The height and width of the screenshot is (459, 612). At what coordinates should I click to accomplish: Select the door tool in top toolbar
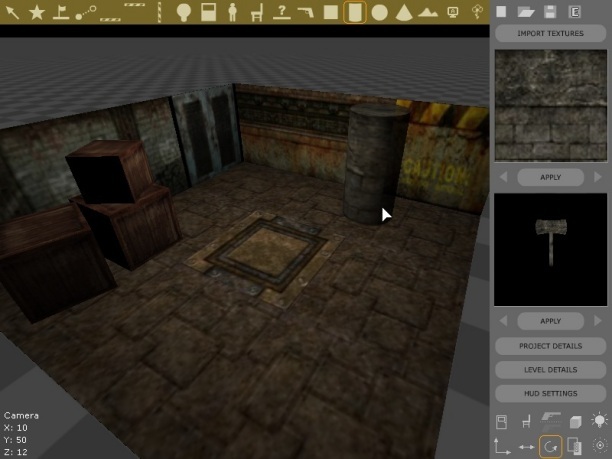208,12
